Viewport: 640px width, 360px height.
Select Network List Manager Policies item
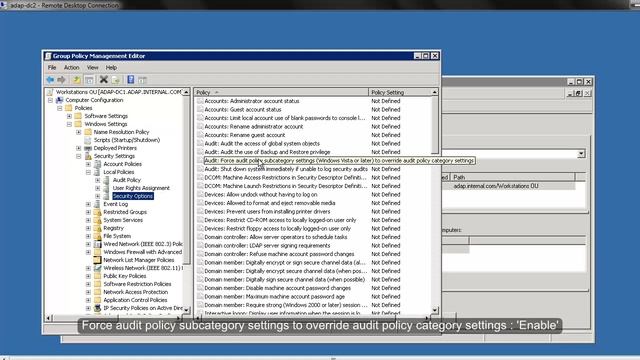coord(138,260)
